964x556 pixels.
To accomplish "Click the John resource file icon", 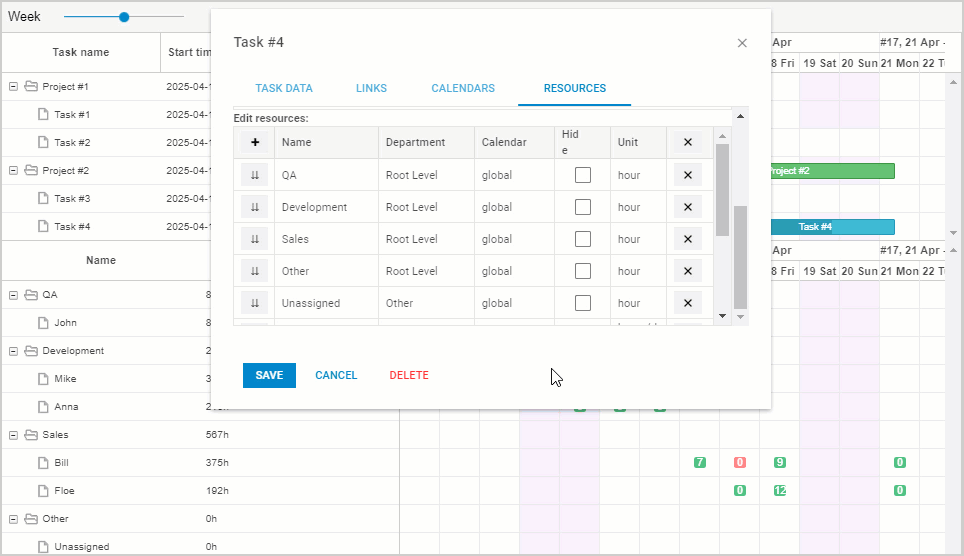I will tap(43, 322).
